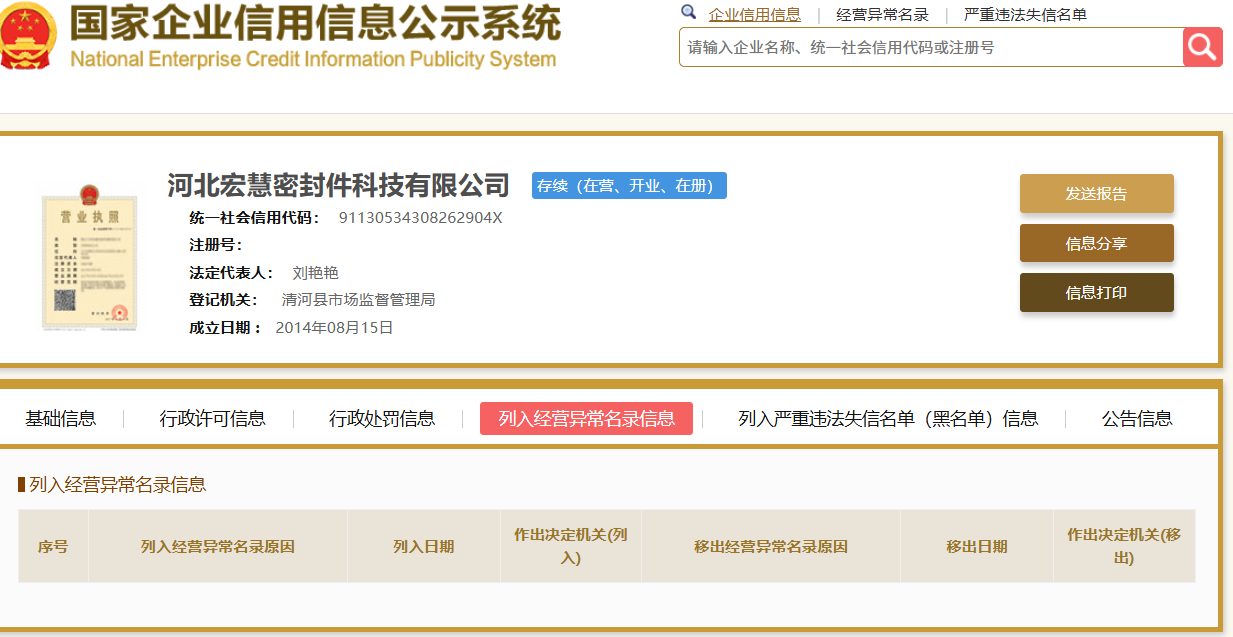Open the 企业信用信息 link
The width and height of the screenshot is (1233, 637).
(754, 14)
